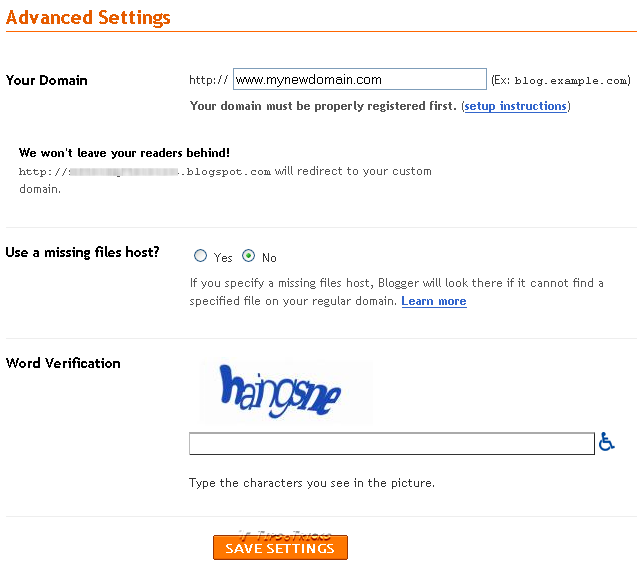Click the captcha verification image

point(286,392)
